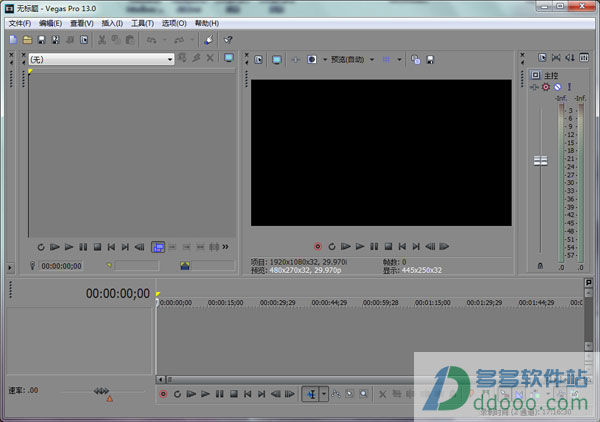Open the trimmer media dropdown showing (无)
Viewport: 600px width, 422px height.
tap(101, 59)
